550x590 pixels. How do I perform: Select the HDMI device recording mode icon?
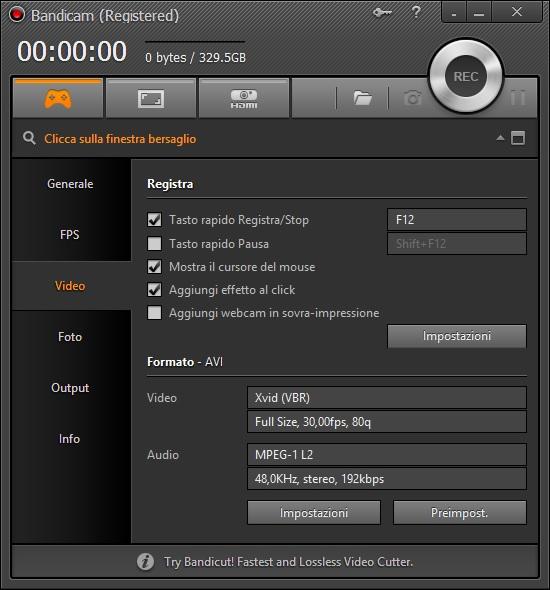click(x=244, y=99)
